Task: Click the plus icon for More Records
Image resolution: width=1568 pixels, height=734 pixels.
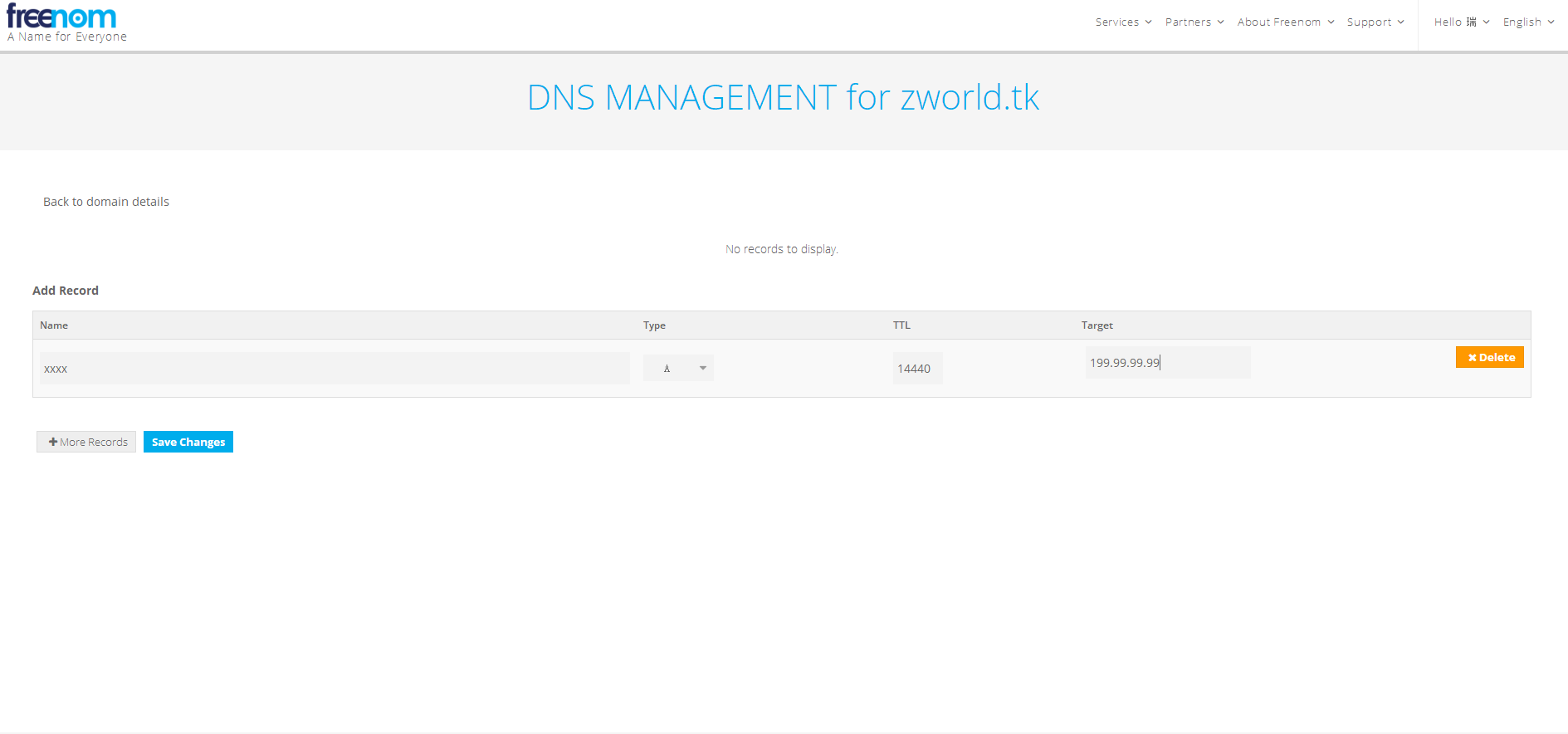Action: (x=53, y=443)
